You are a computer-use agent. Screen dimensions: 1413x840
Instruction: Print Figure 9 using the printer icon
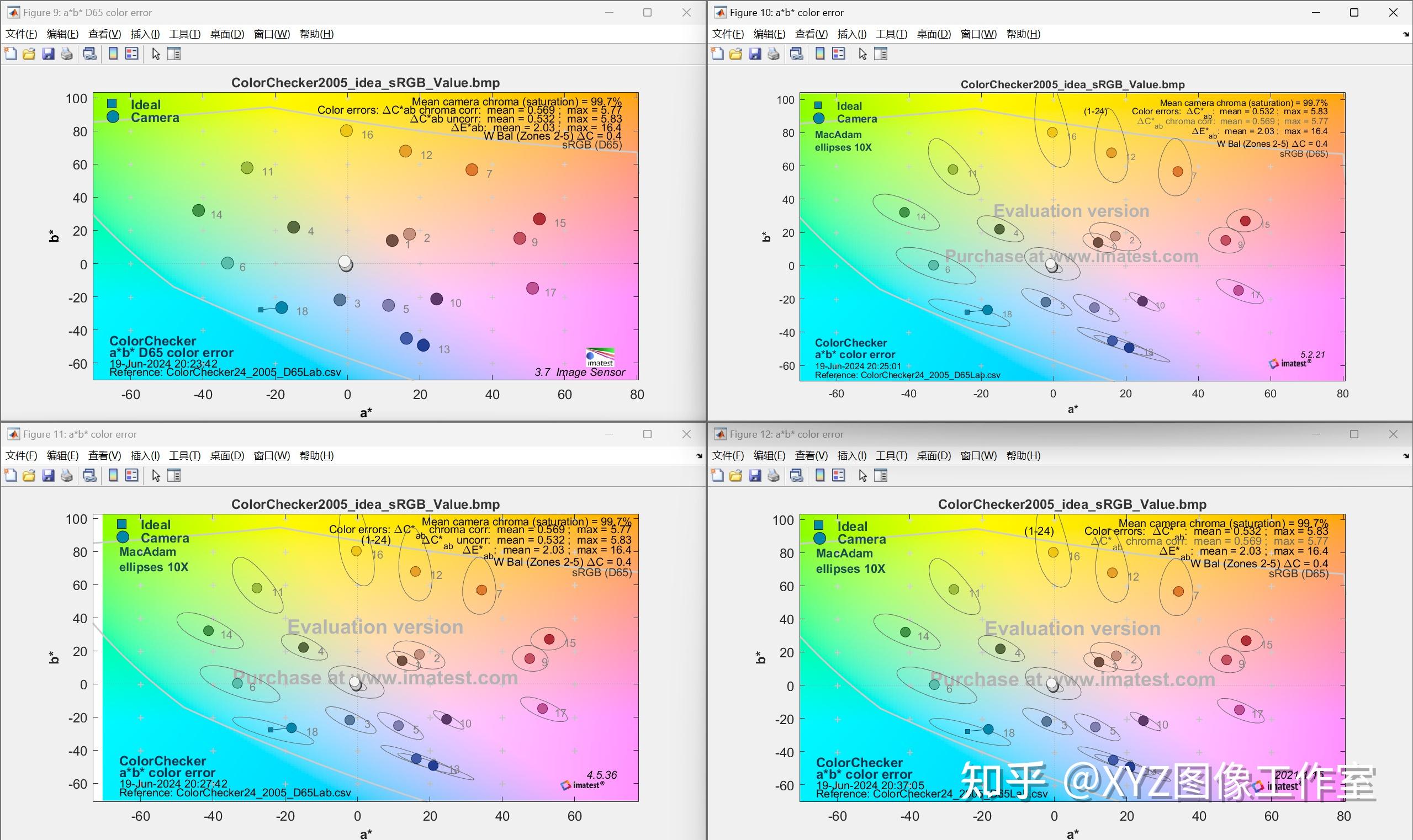coord(67,54)
